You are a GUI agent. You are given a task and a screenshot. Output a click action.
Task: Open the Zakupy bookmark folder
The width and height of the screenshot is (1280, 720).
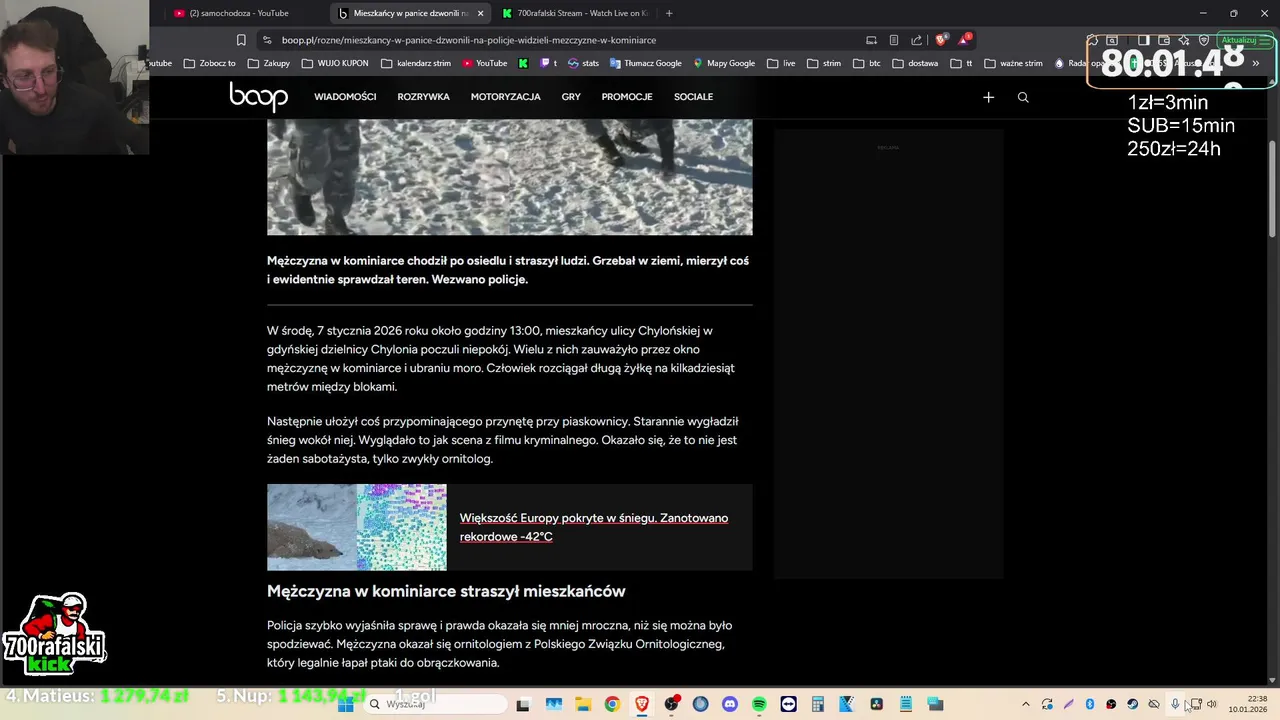pyautogui.click(x=268, y=63)
